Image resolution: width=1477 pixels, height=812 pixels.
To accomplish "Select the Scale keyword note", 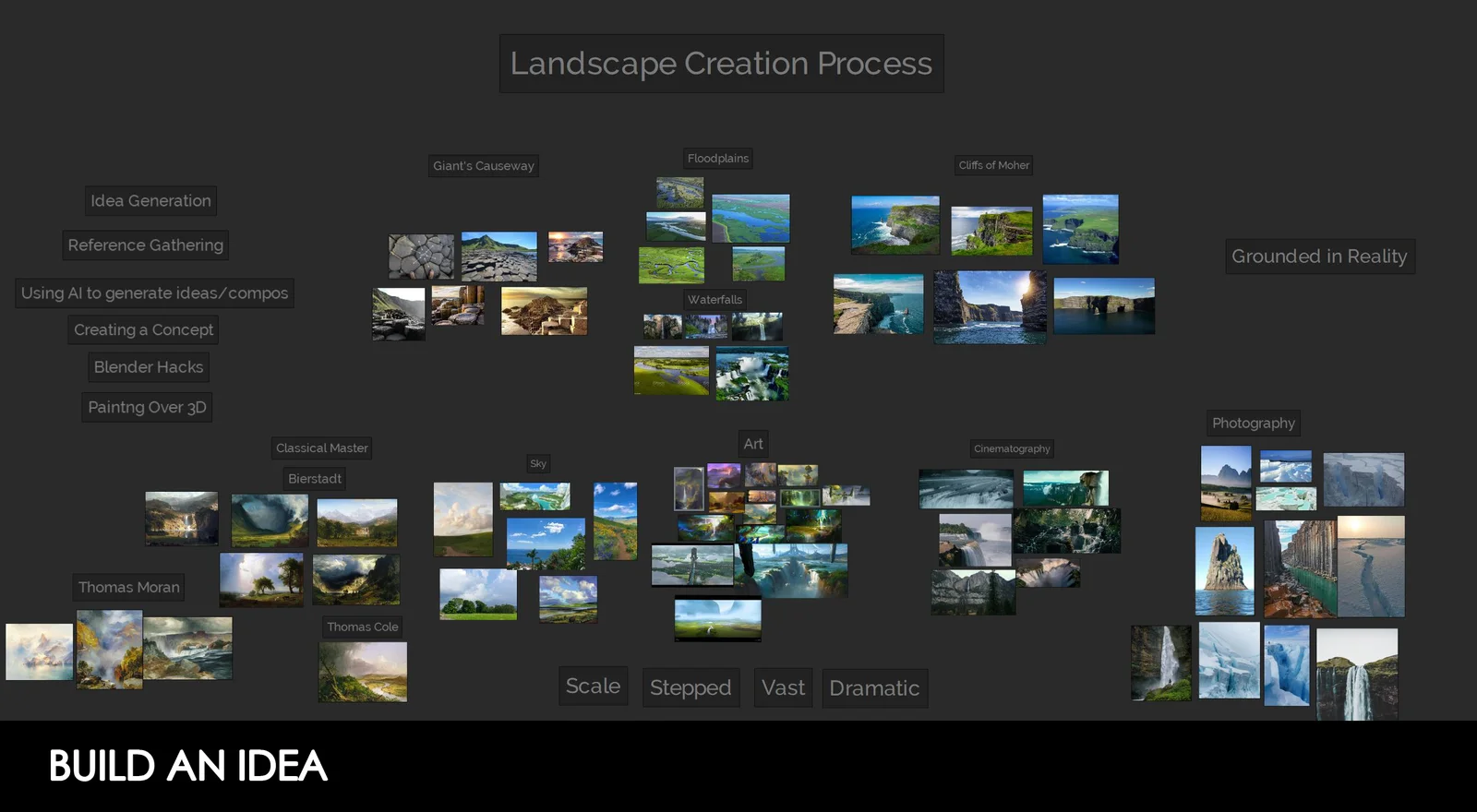I will 593,686.
